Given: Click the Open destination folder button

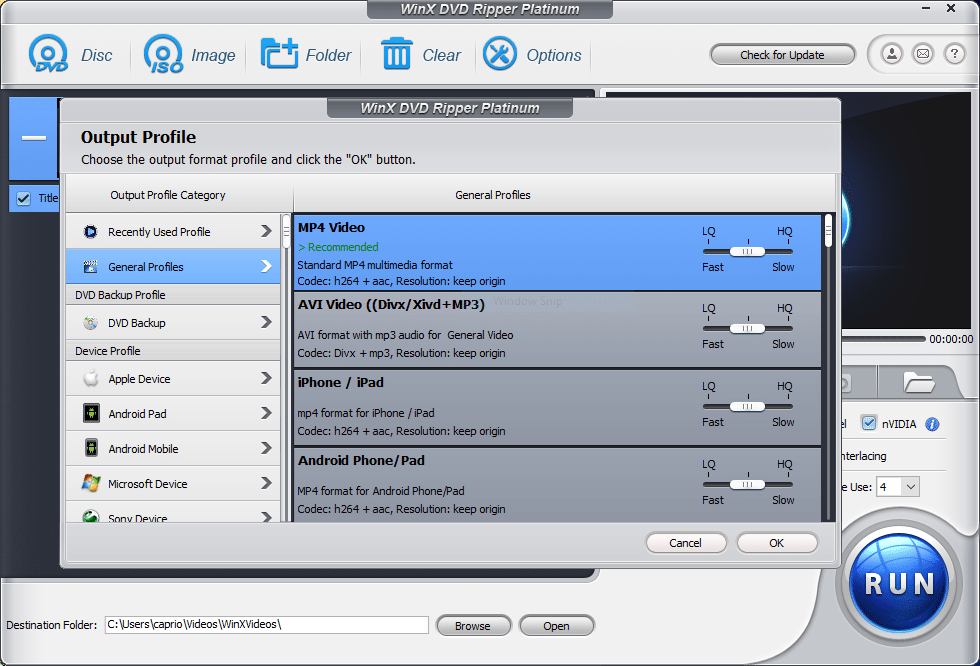Looking at the screenshot, I should pyautogui.click(x=556, y=625).
